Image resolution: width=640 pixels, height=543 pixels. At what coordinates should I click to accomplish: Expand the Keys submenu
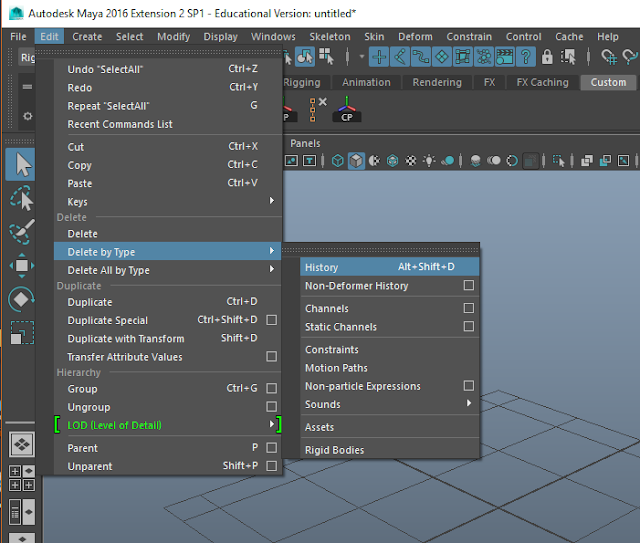(168, 201)
